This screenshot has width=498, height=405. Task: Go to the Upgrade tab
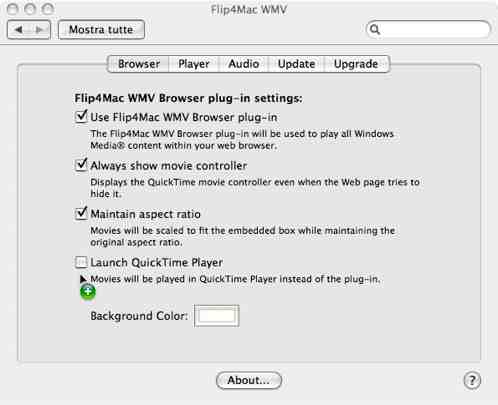(356, 64)
